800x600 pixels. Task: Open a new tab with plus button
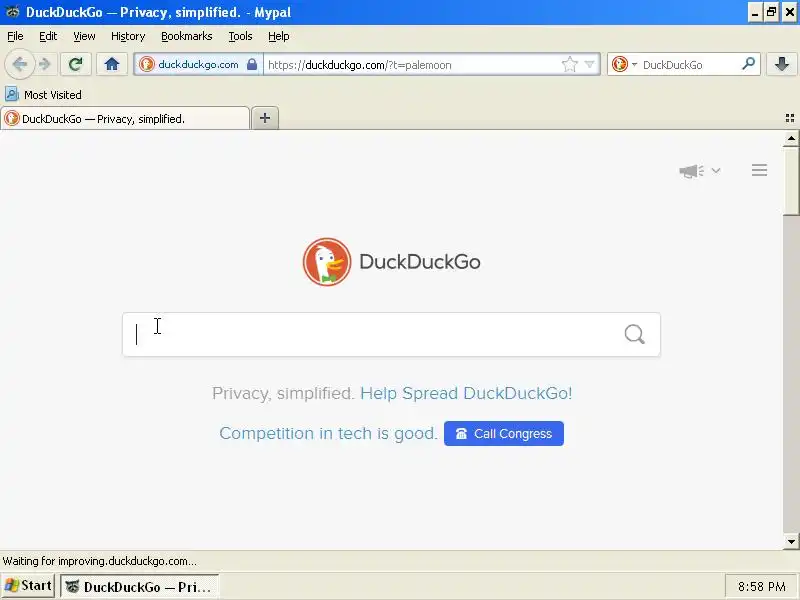tap(265, 118)
